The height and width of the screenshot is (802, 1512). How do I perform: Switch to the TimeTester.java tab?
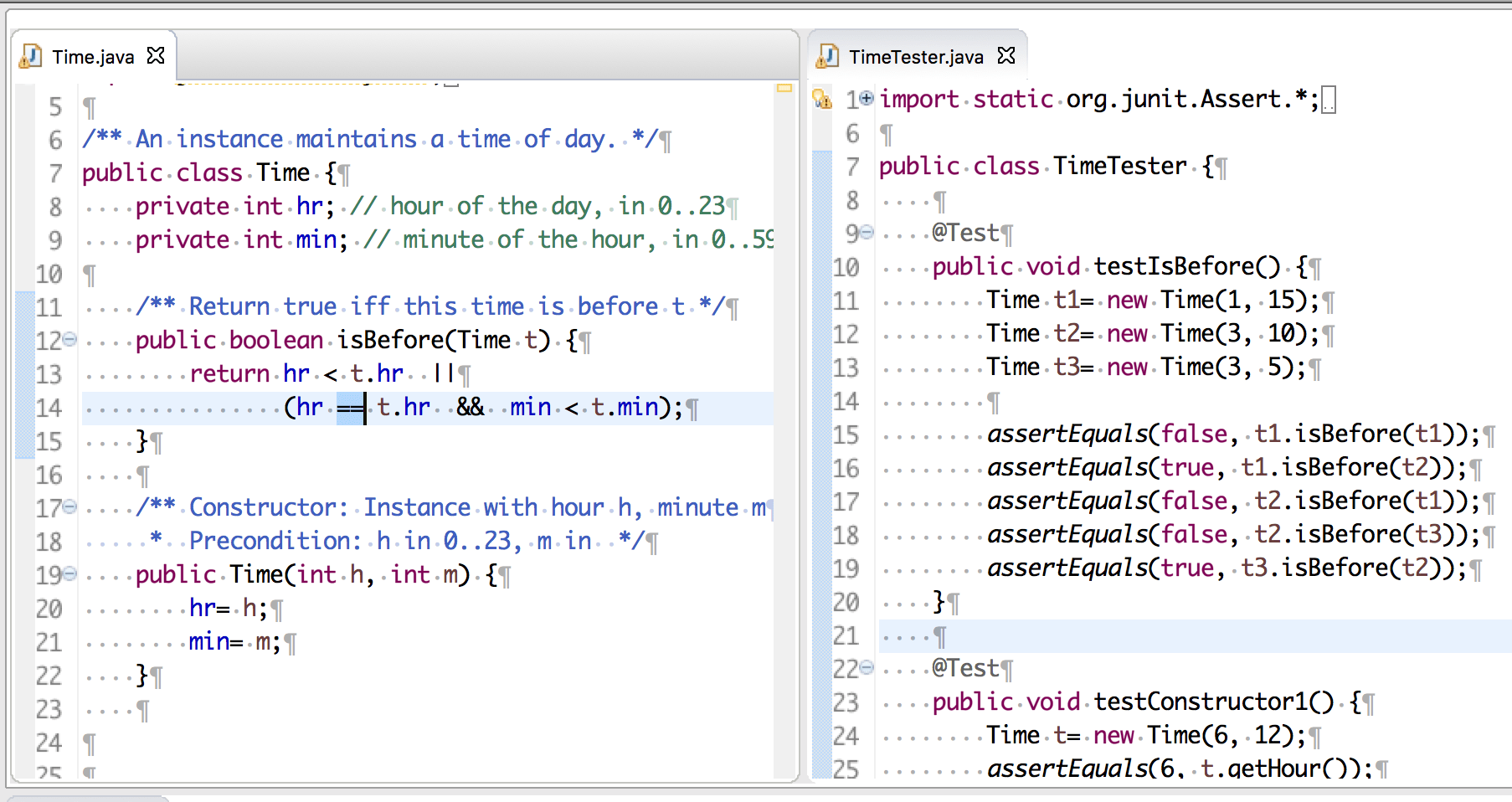pos(917,56)
